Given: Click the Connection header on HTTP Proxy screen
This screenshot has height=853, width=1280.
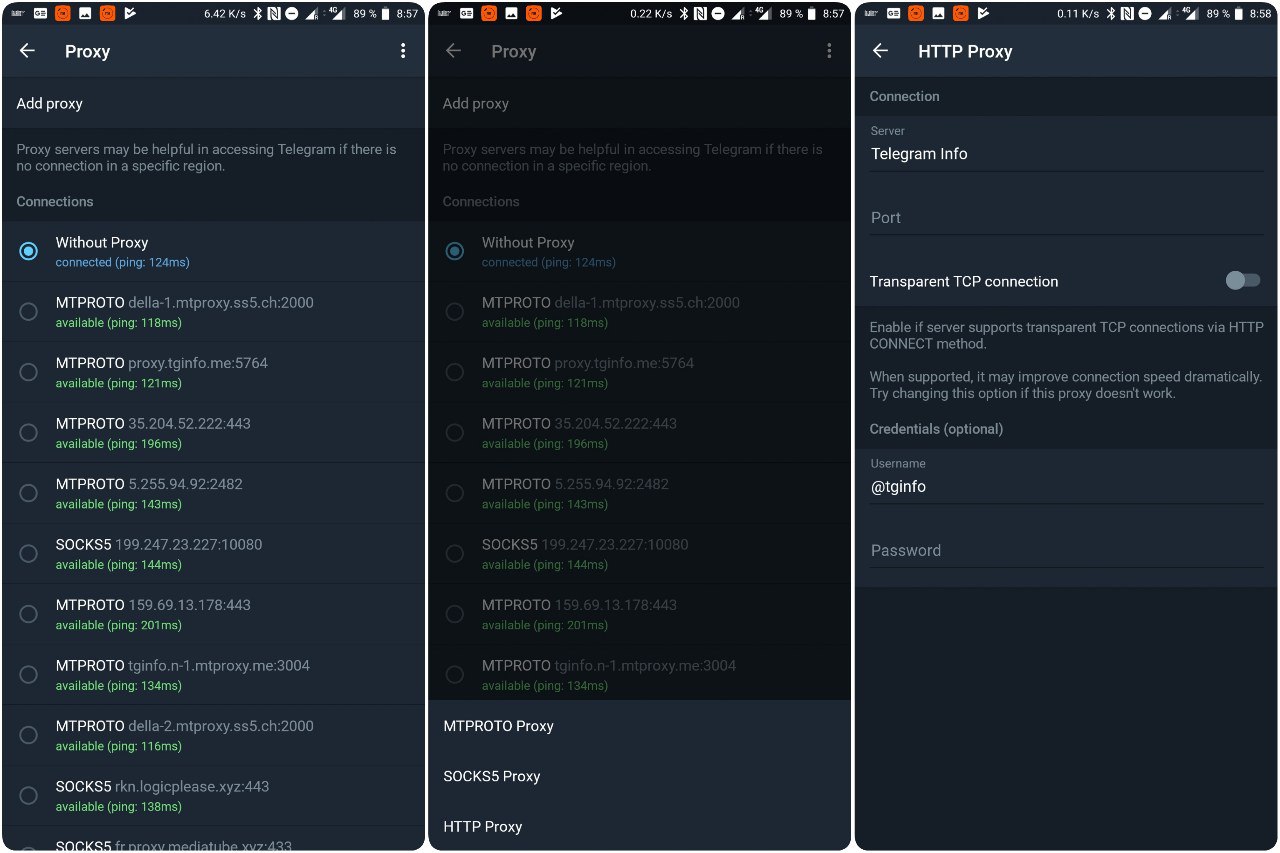Looking at the screenshot, I should [905, 96].
